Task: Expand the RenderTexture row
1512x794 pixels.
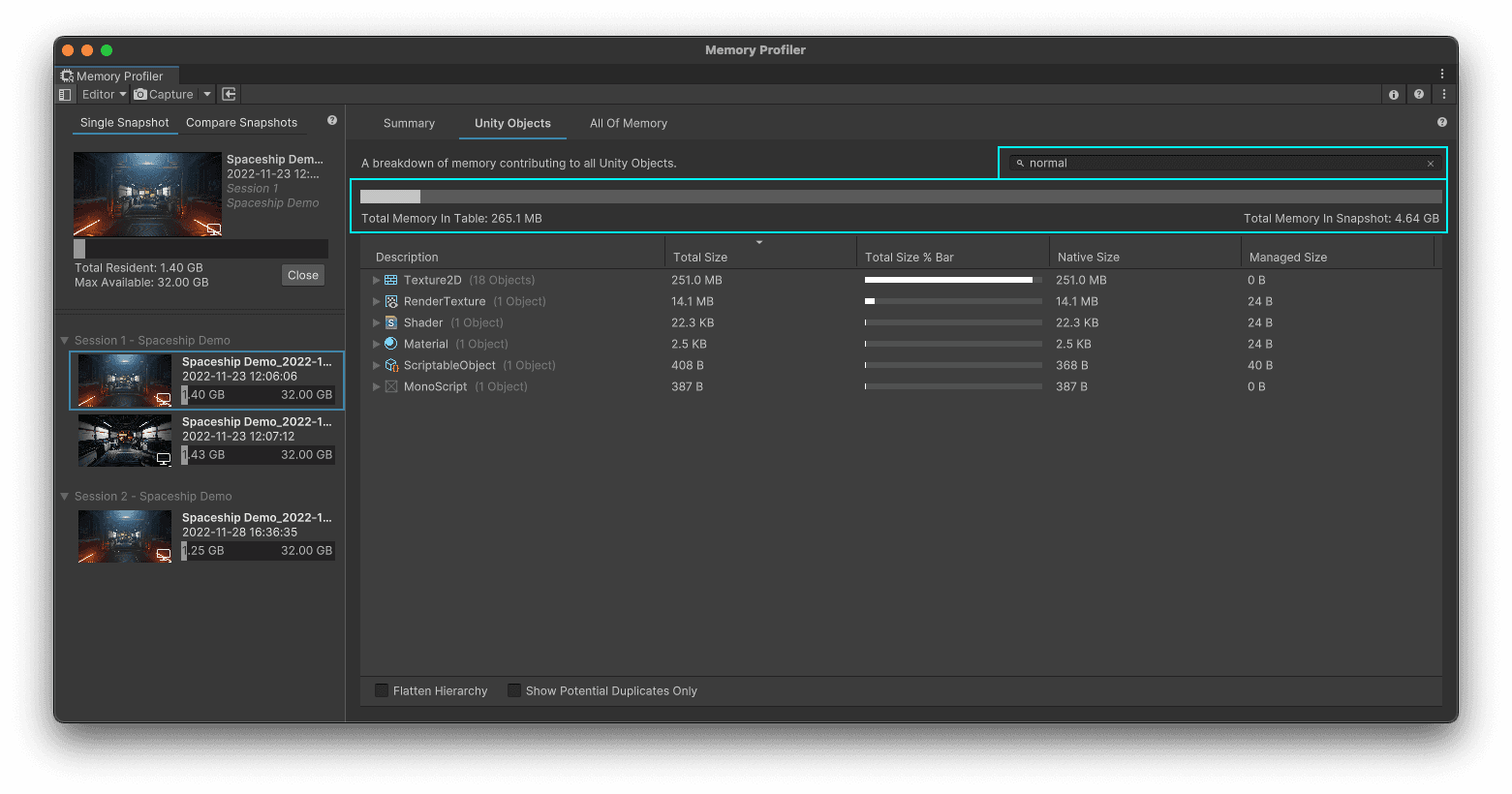Action: [x=377, y=301]
